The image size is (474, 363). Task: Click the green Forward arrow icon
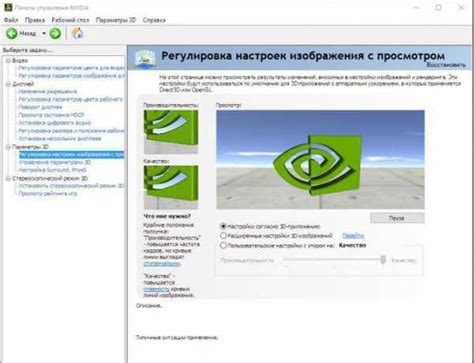(55, 33)
